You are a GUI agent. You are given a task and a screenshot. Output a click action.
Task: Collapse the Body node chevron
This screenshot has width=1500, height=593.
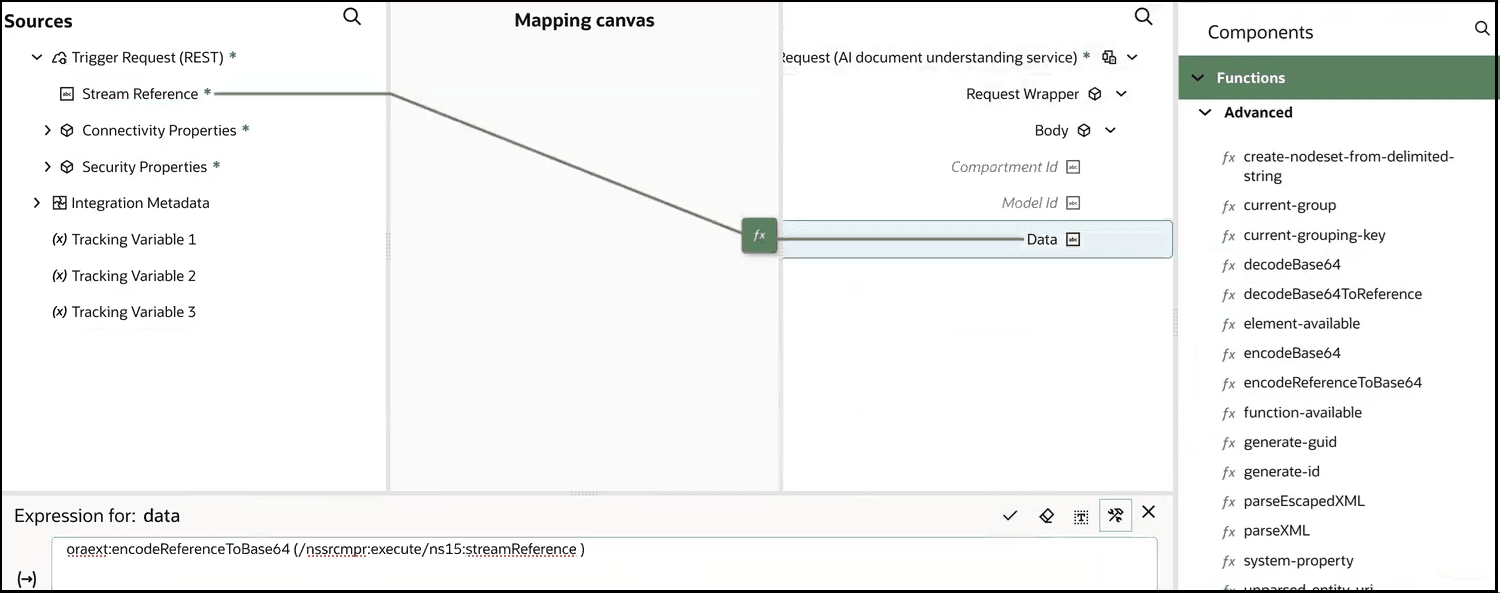[1110, 130]
